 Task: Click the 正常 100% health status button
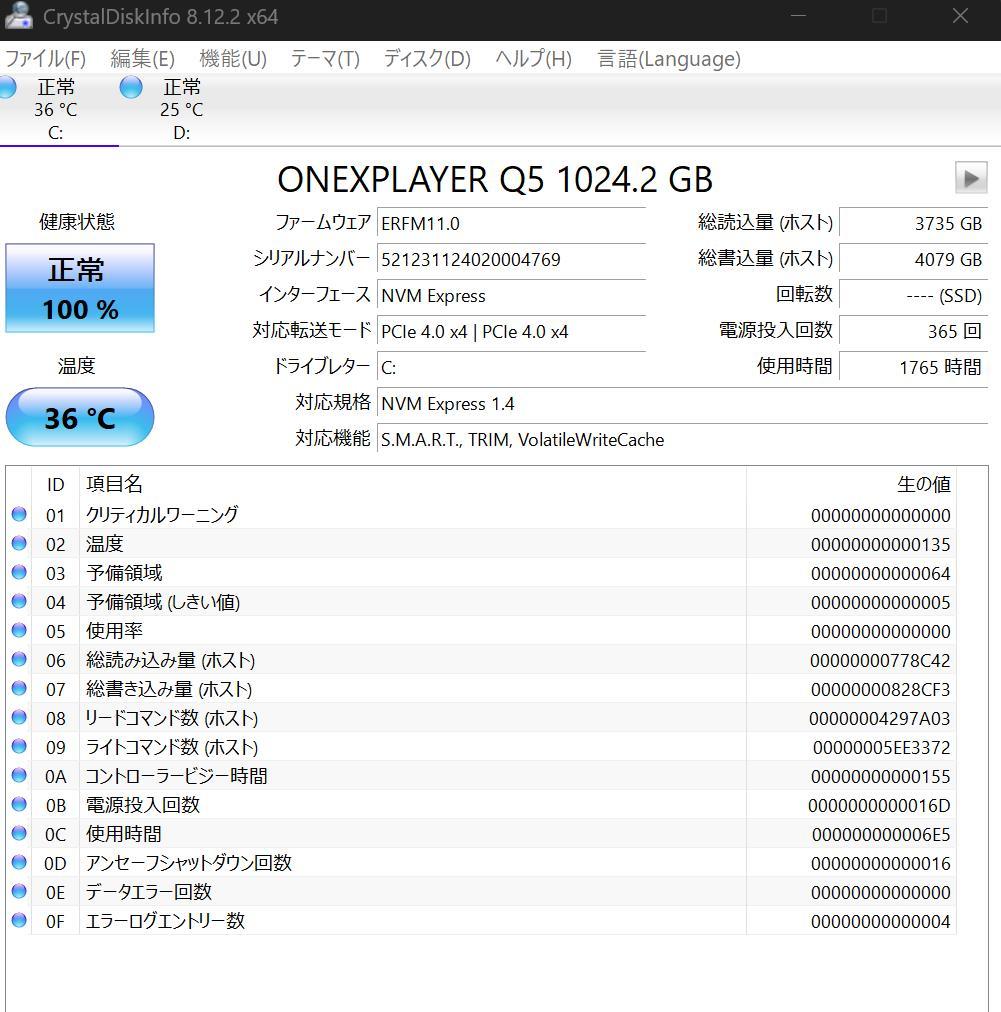click(80, 288)
